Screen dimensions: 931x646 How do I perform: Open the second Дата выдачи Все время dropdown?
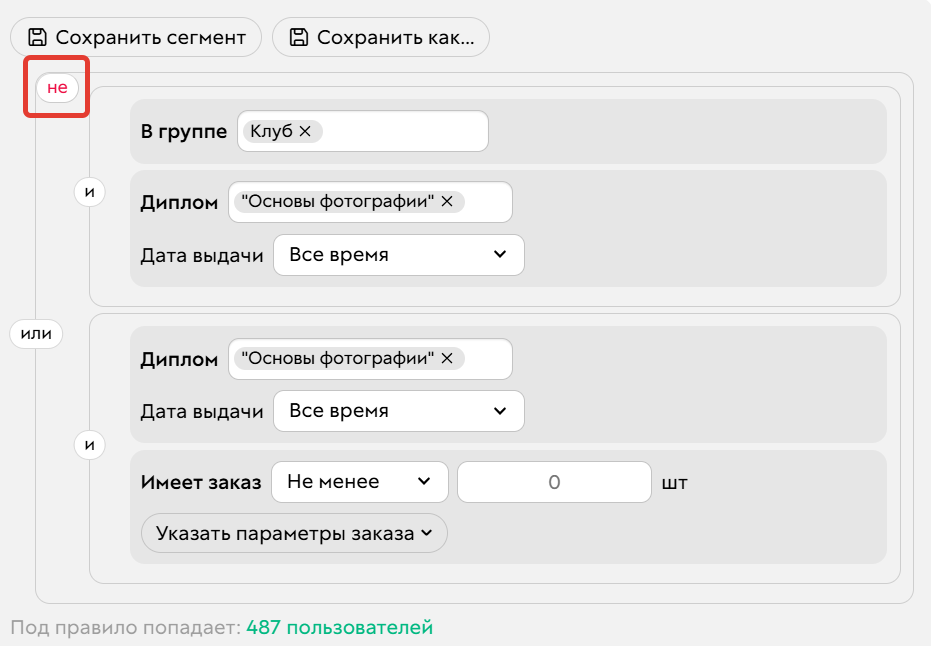pos(399,410)
